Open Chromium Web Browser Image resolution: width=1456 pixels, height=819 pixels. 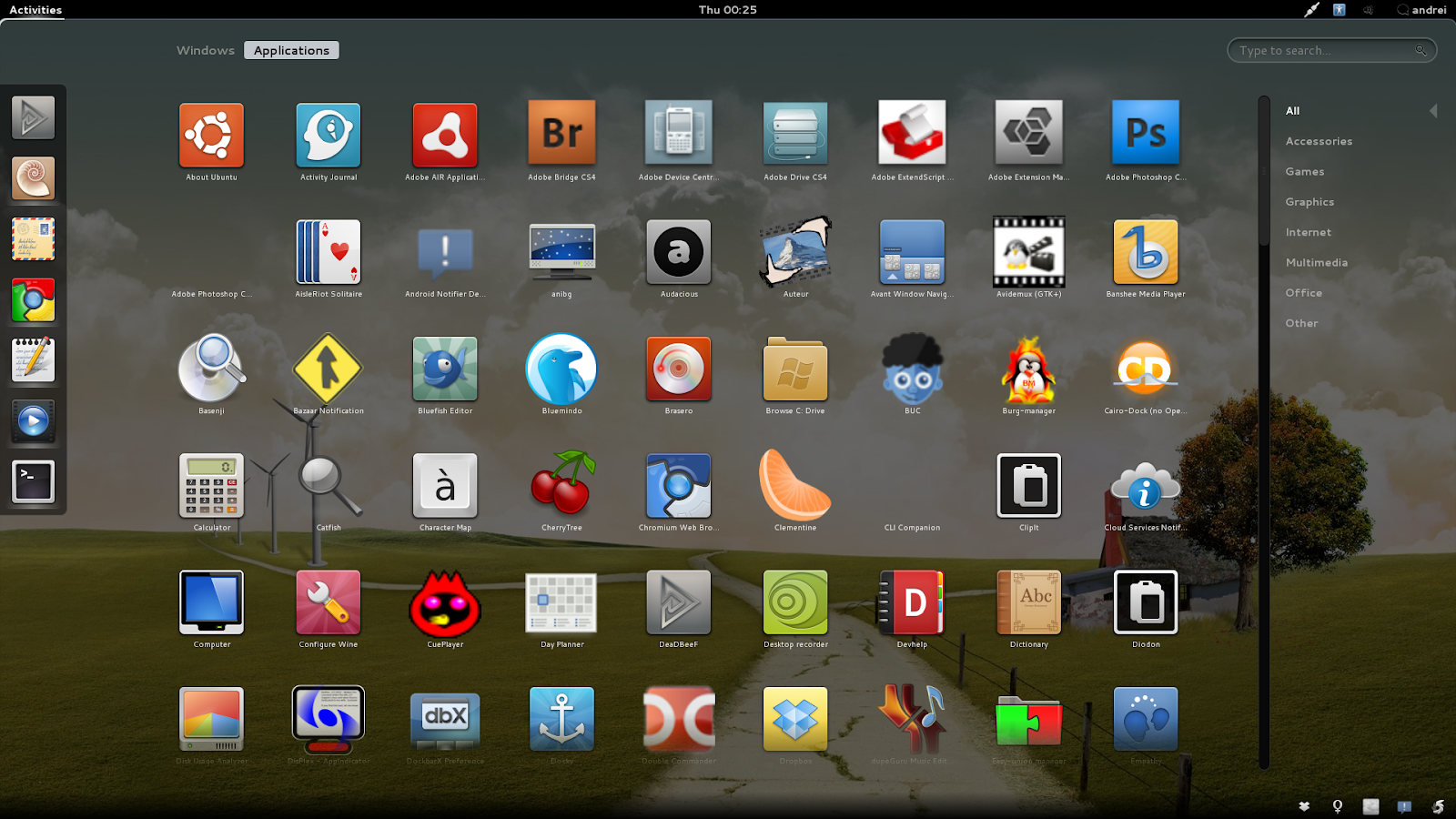pos(679,485)
